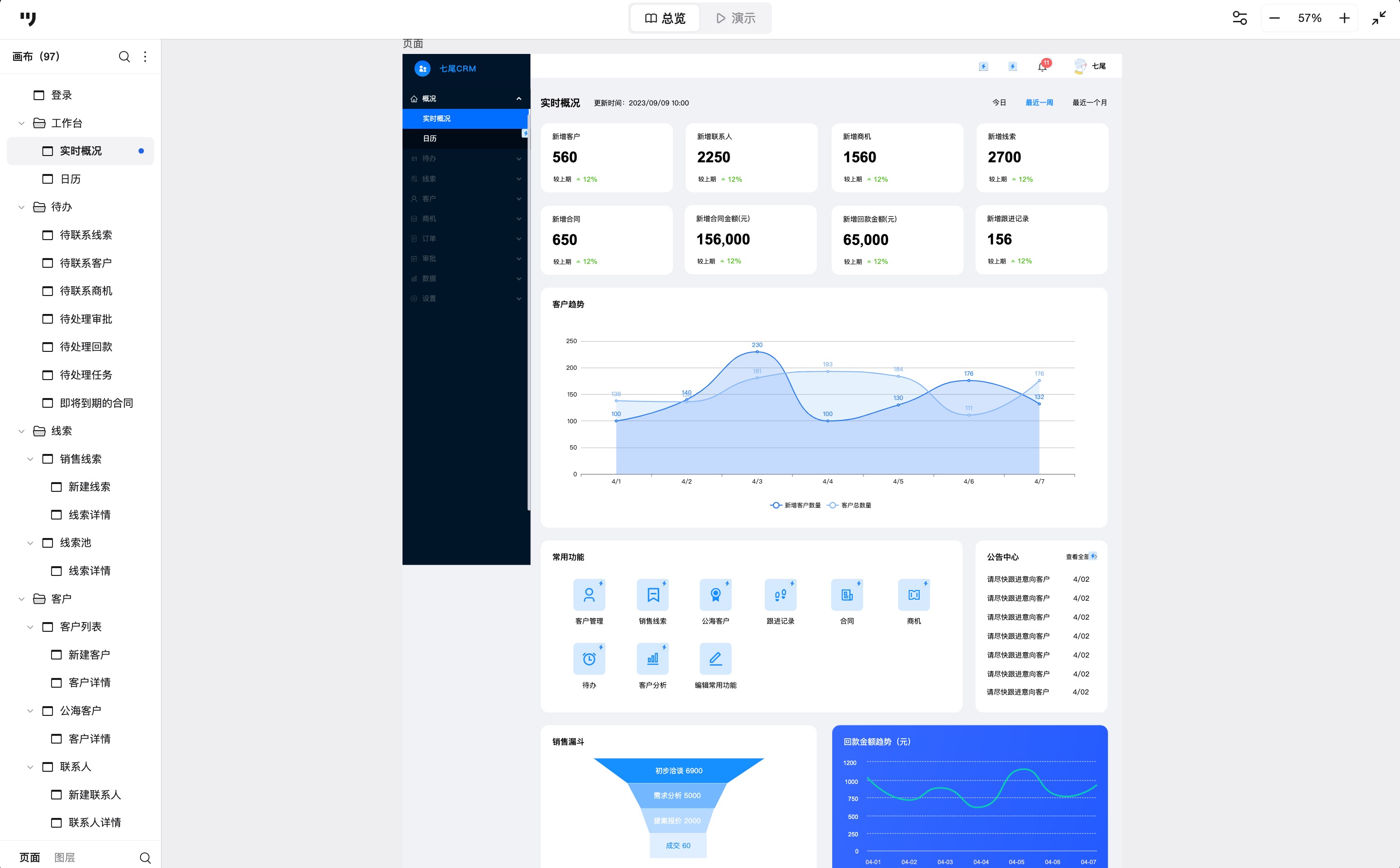
Task: Click the 客户分析 chart icon
Action: (x=652, y=659)
